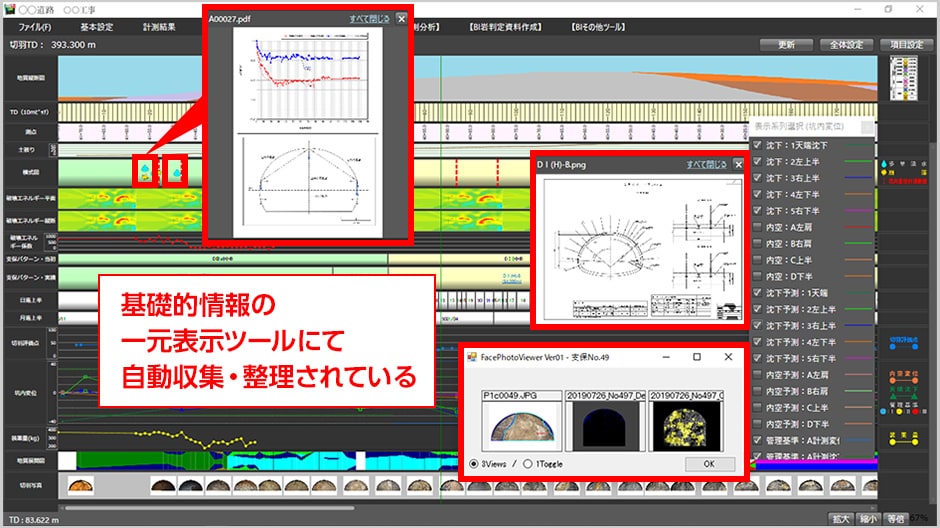Viewport: 940px width, 528px height.
Task: Click the 内空変位 orange legend icon
Action: coord(903,377)
